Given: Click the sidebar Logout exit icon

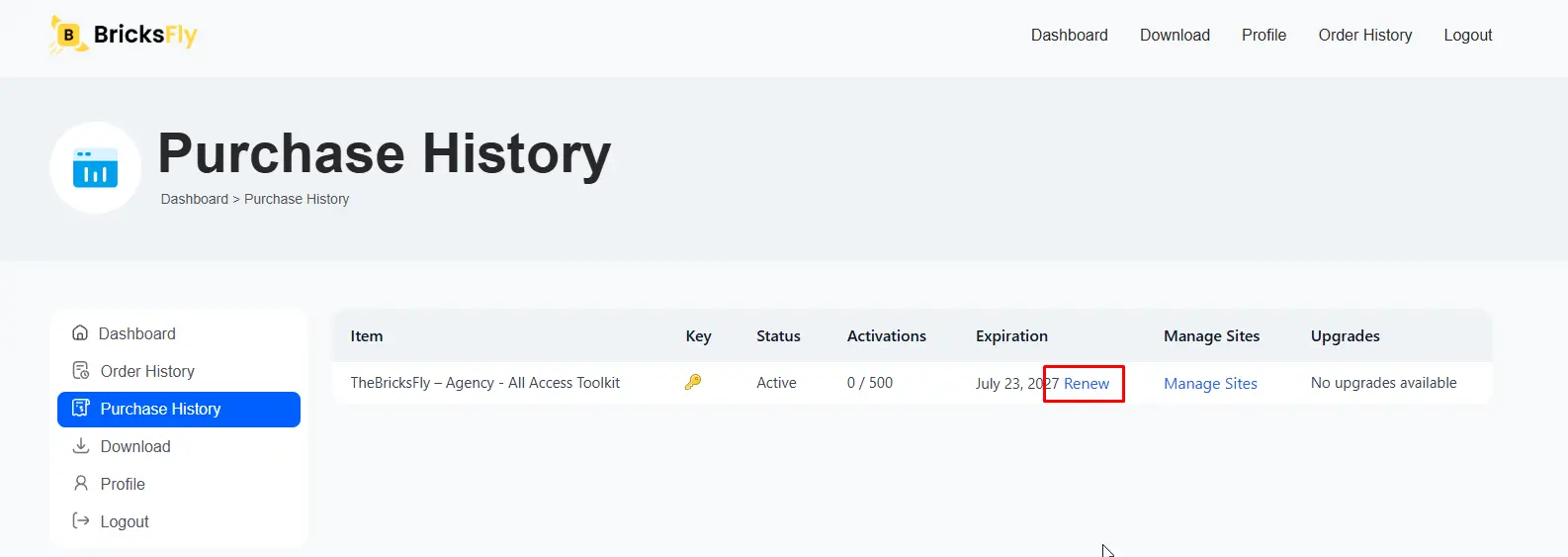Looking at the screenshot, I should (81, 521).
